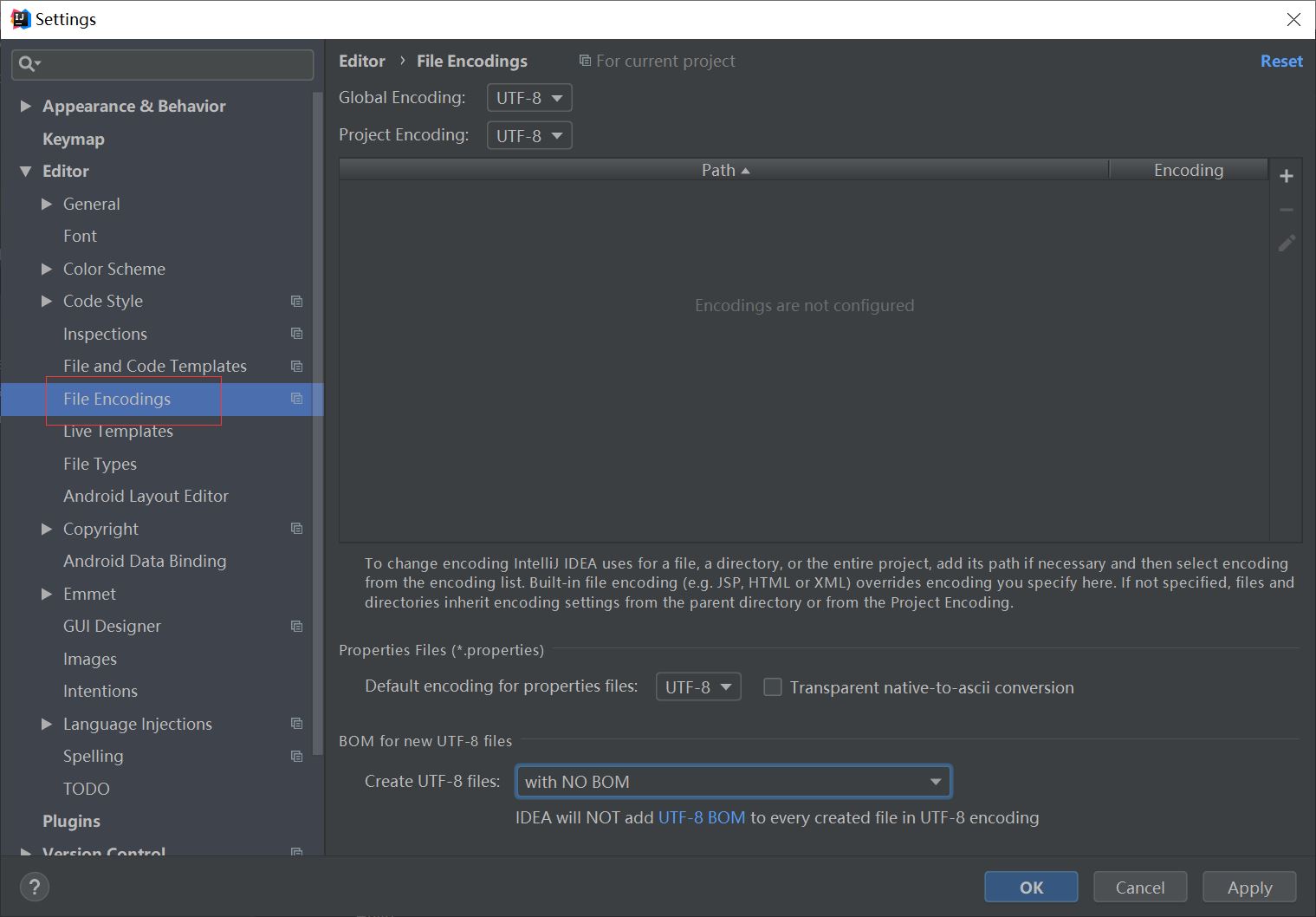Click project-level icon beside Inspections
The image size is (1316, 917).
pyautogui.click(x=297, y=334)
